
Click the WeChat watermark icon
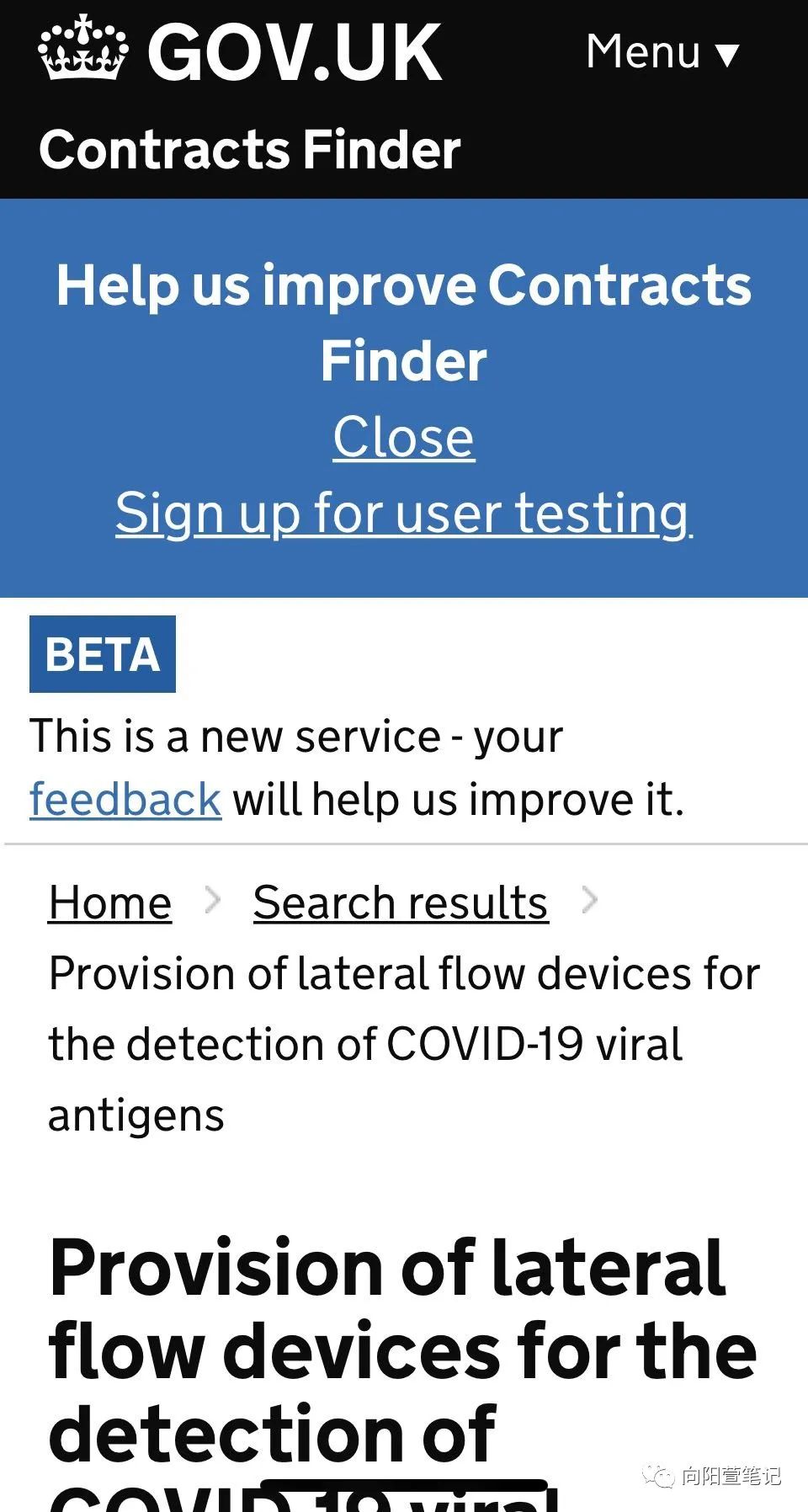pyautogui.click(x=658, y=1476)
